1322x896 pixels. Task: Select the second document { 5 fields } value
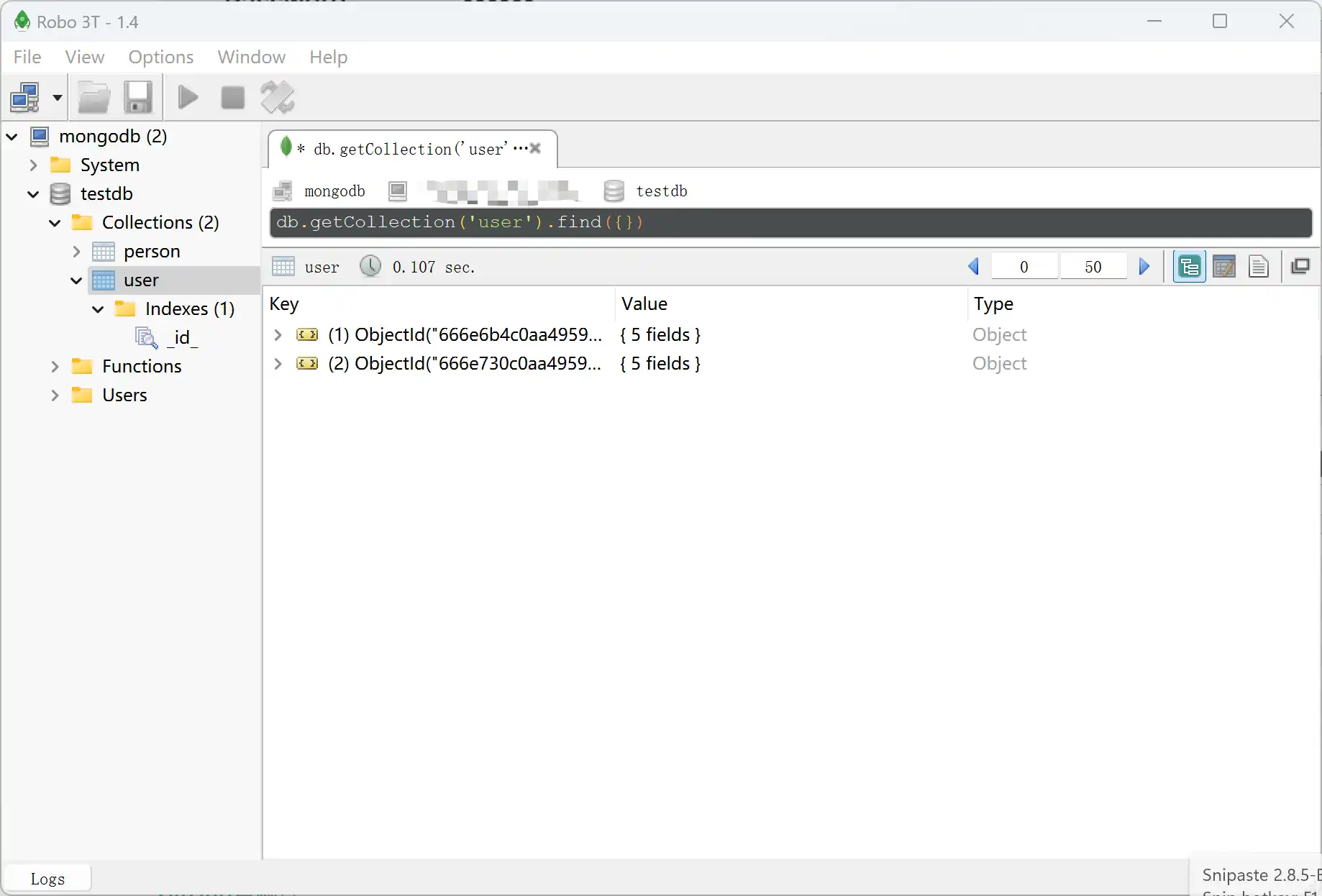click(x=660, y=363)
